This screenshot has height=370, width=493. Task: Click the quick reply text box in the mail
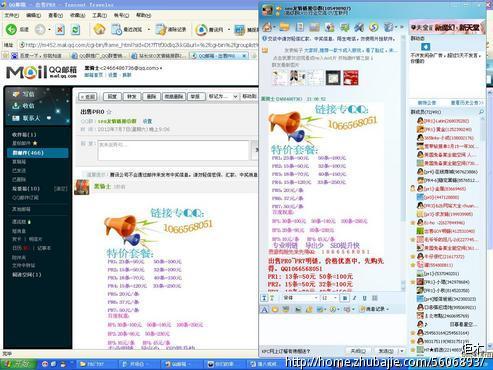point(173,150)
